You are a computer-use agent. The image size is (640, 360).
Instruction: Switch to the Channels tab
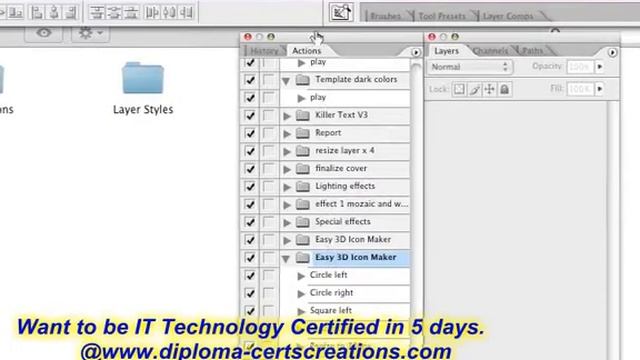click(491, 51)
